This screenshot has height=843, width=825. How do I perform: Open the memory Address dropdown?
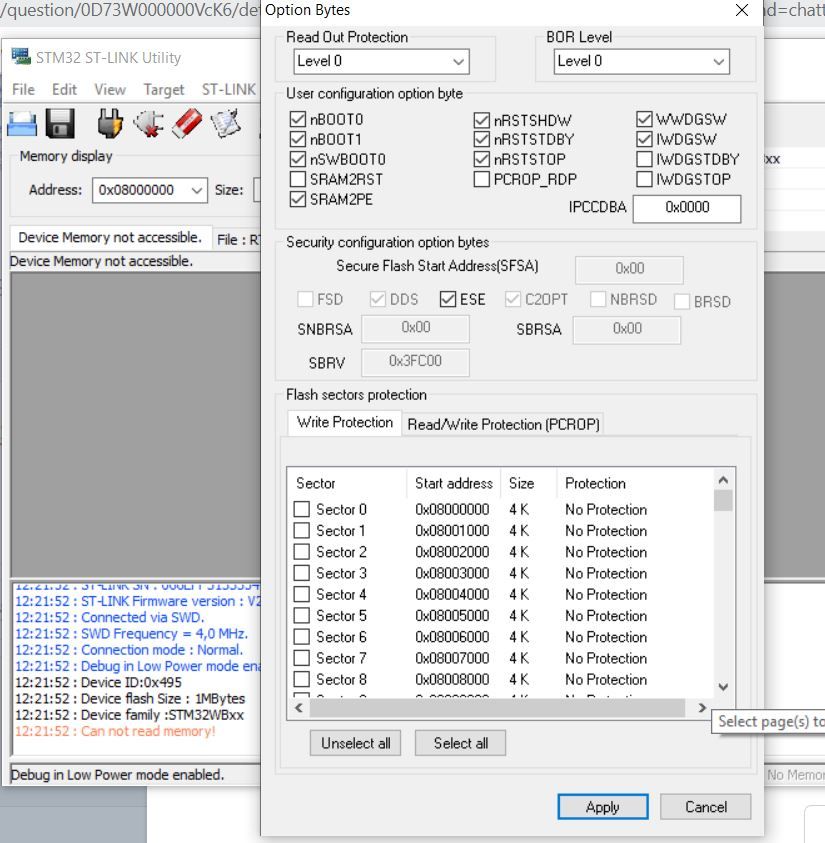click(149, 190)
